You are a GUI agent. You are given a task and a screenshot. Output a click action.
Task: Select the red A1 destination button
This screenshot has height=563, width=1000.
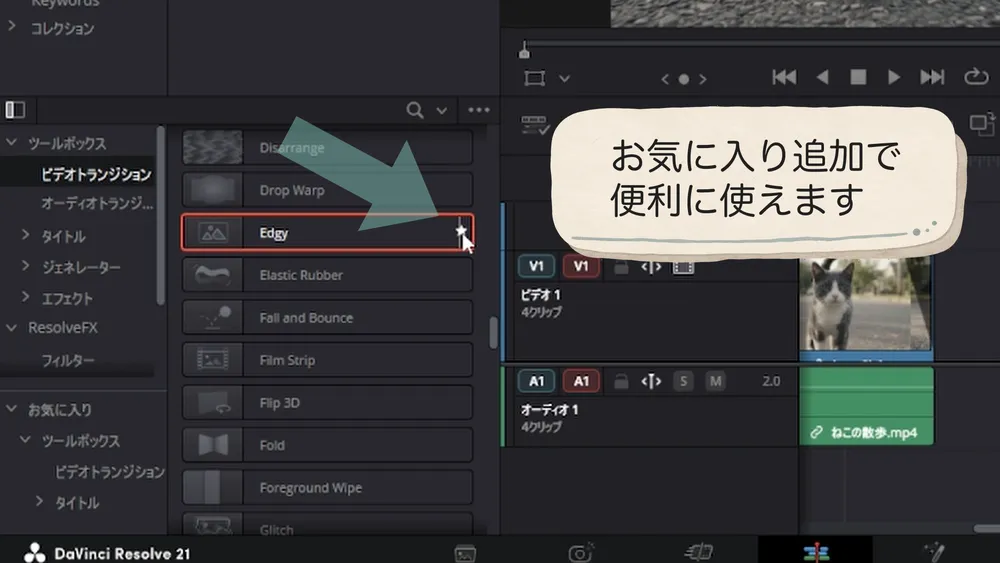click(x=581, y=381)
